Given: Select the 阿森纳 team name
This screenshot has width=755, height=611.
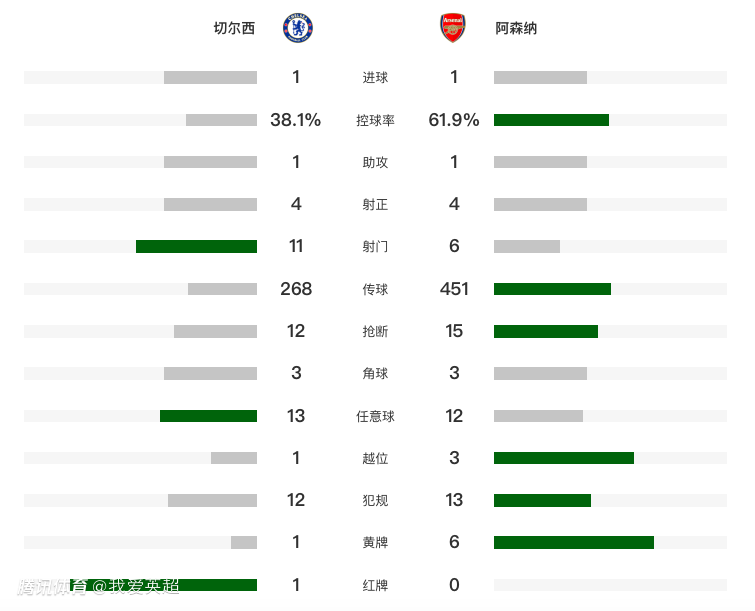Looking at the screenshot, I should 516,29.
